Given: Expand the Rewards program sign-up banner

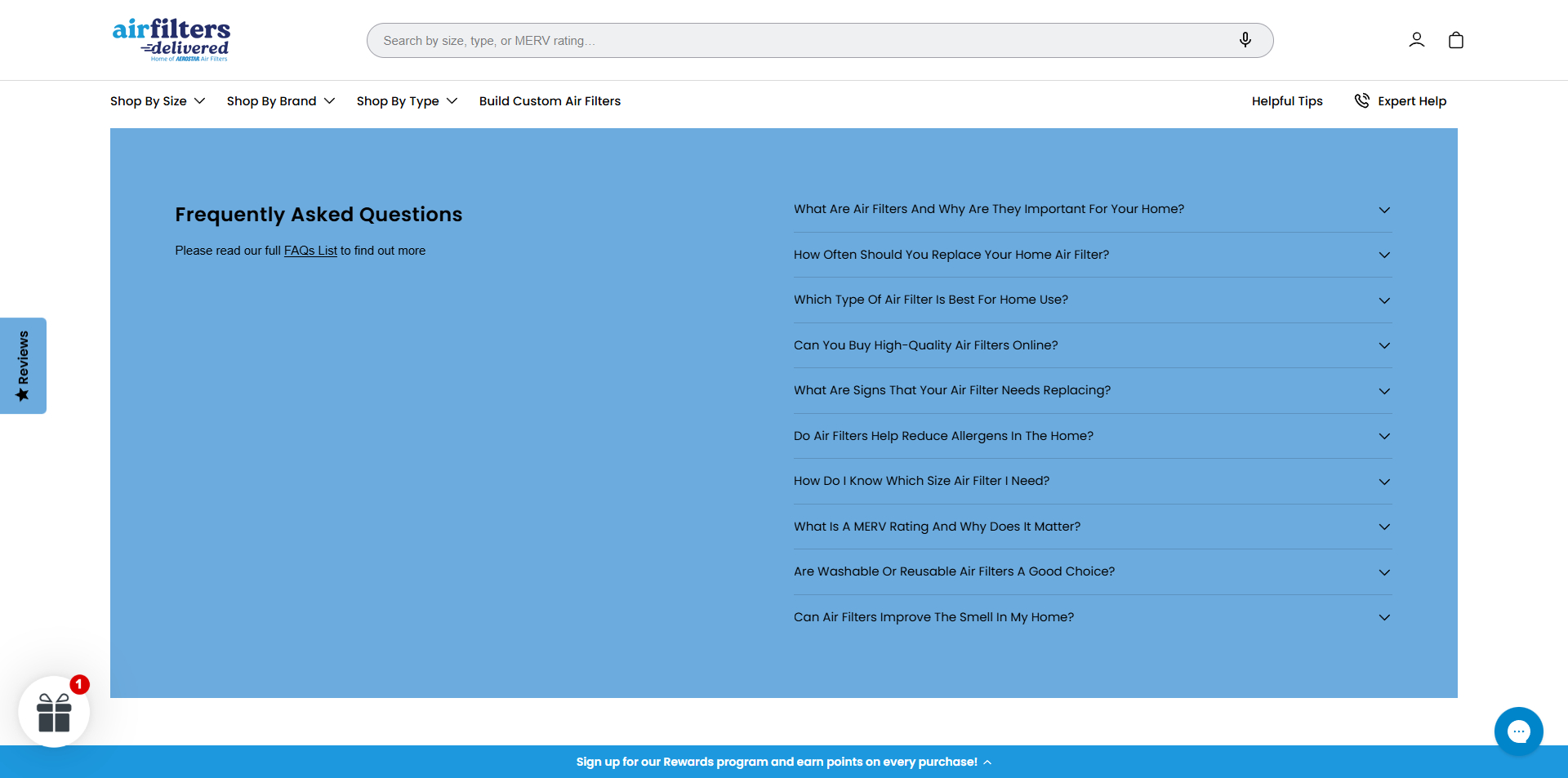Looking at the screenshot, I should pos(783,762).
